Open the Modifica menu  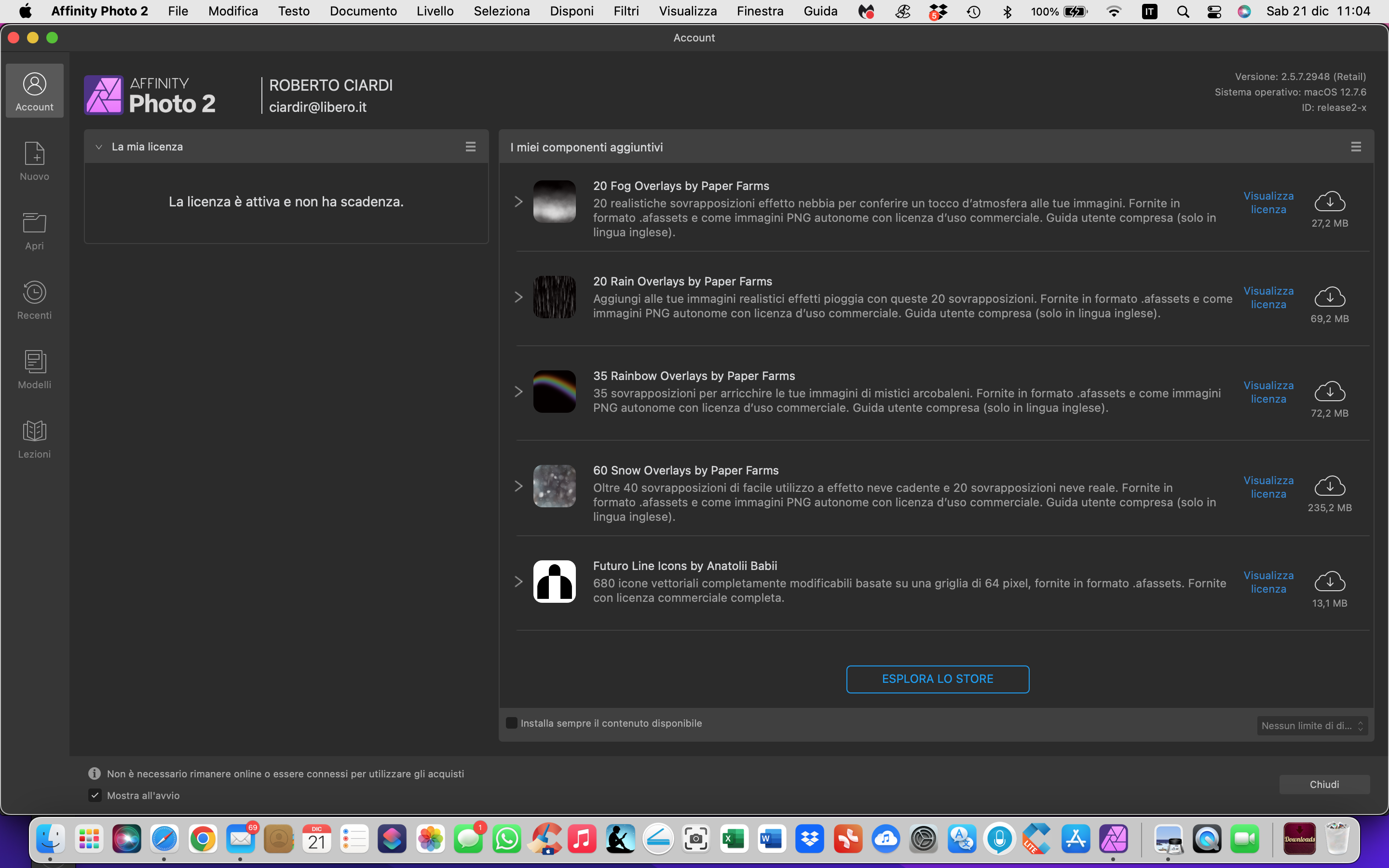[233, 12]
